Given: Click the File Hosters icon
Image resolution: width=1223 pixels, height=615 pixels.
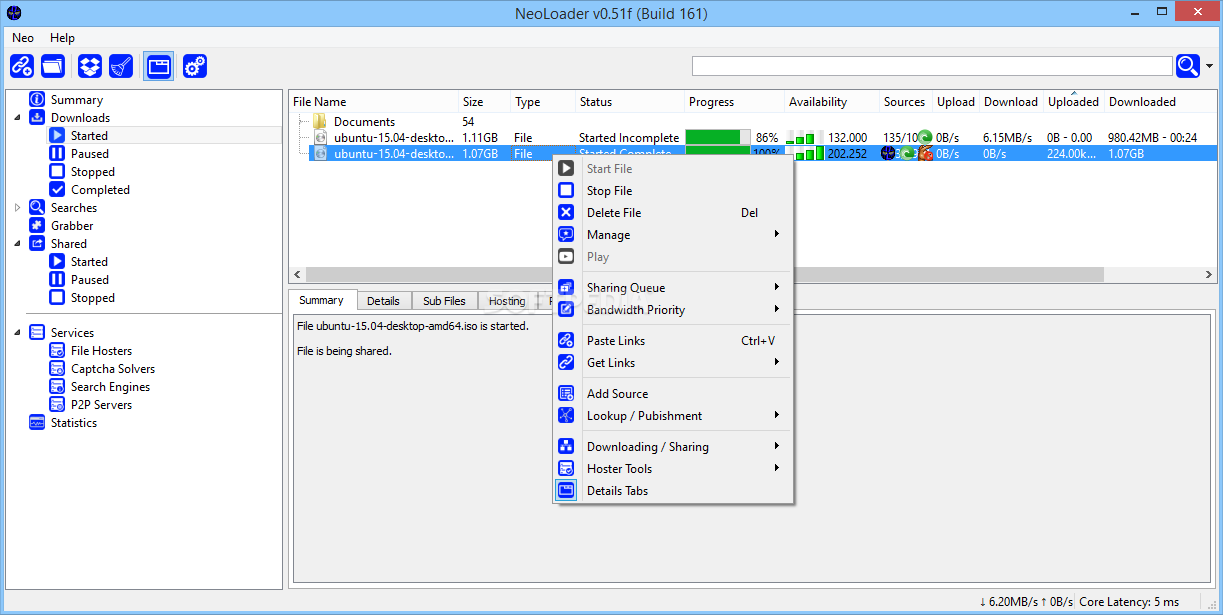Looking at the screenshot, I should point(57,351).
